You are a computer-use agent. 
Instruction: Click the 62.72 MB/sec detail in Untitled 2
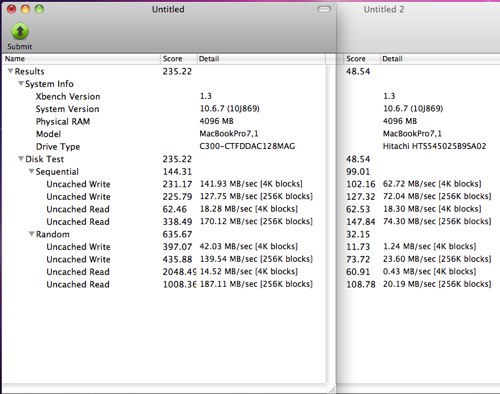click(432, 184)
